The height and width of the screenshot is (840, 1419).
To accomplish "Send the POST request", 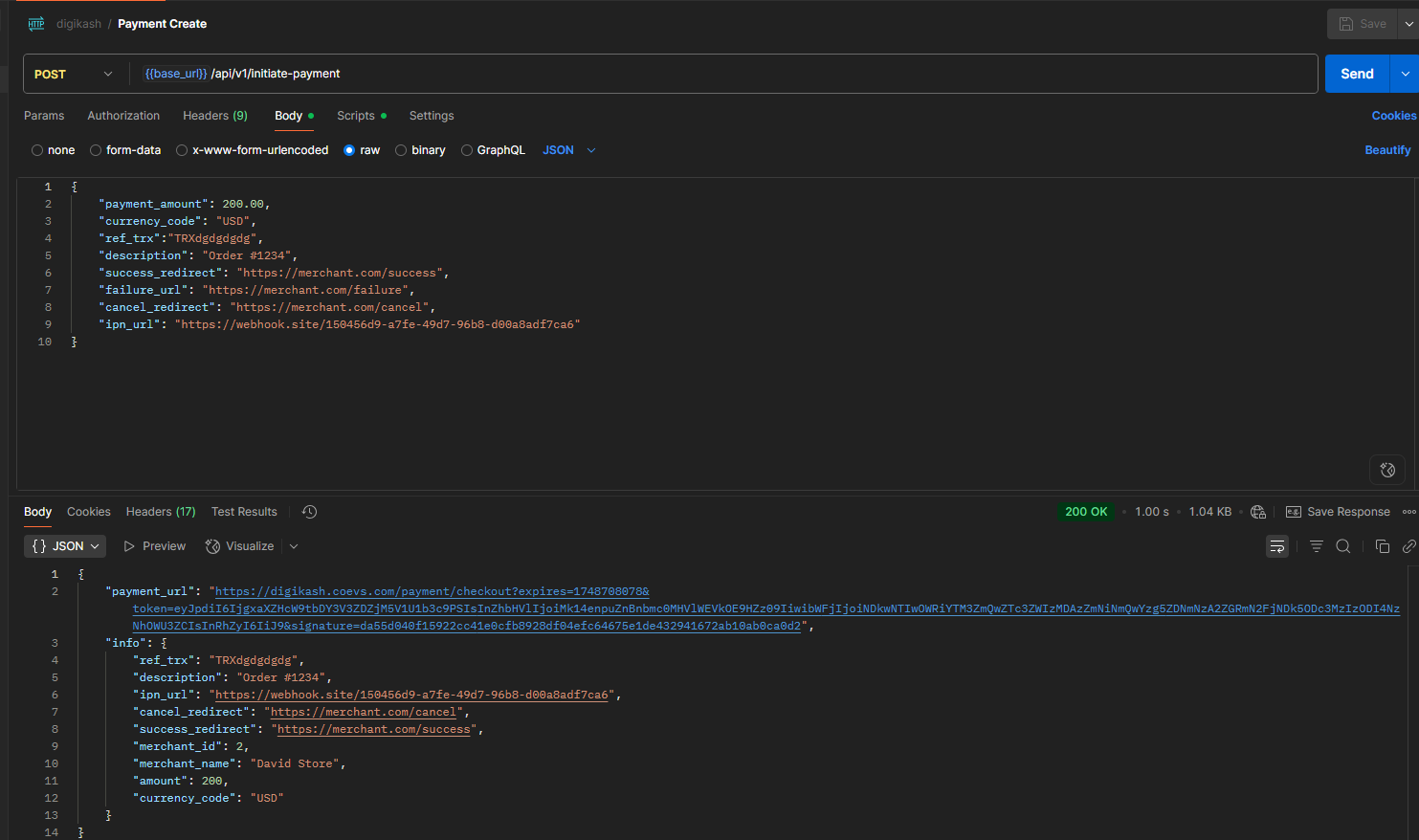I will click(x=1357, y=74).
